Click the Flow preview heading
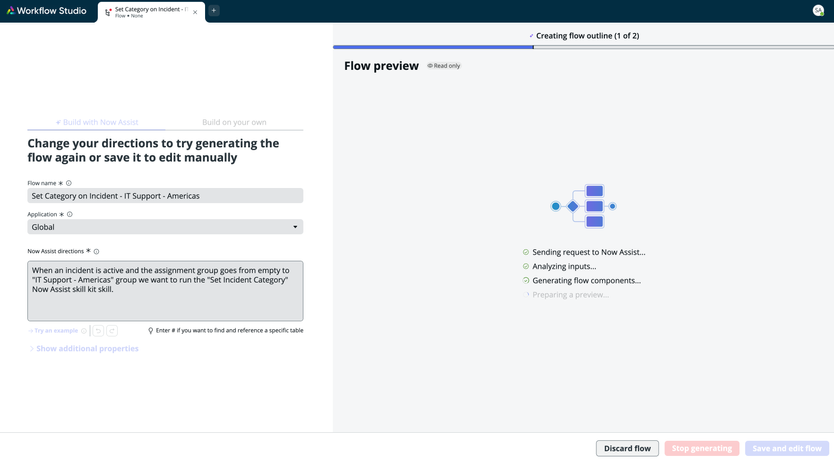The height and width of the screenshot is (462, 834). tap(381, 66)
